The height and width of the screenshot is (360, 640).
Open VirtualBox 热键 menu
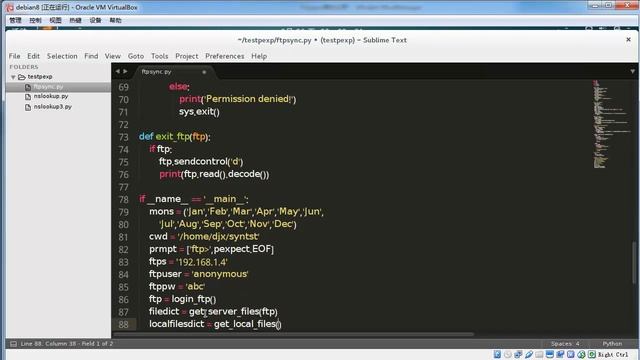75,20
